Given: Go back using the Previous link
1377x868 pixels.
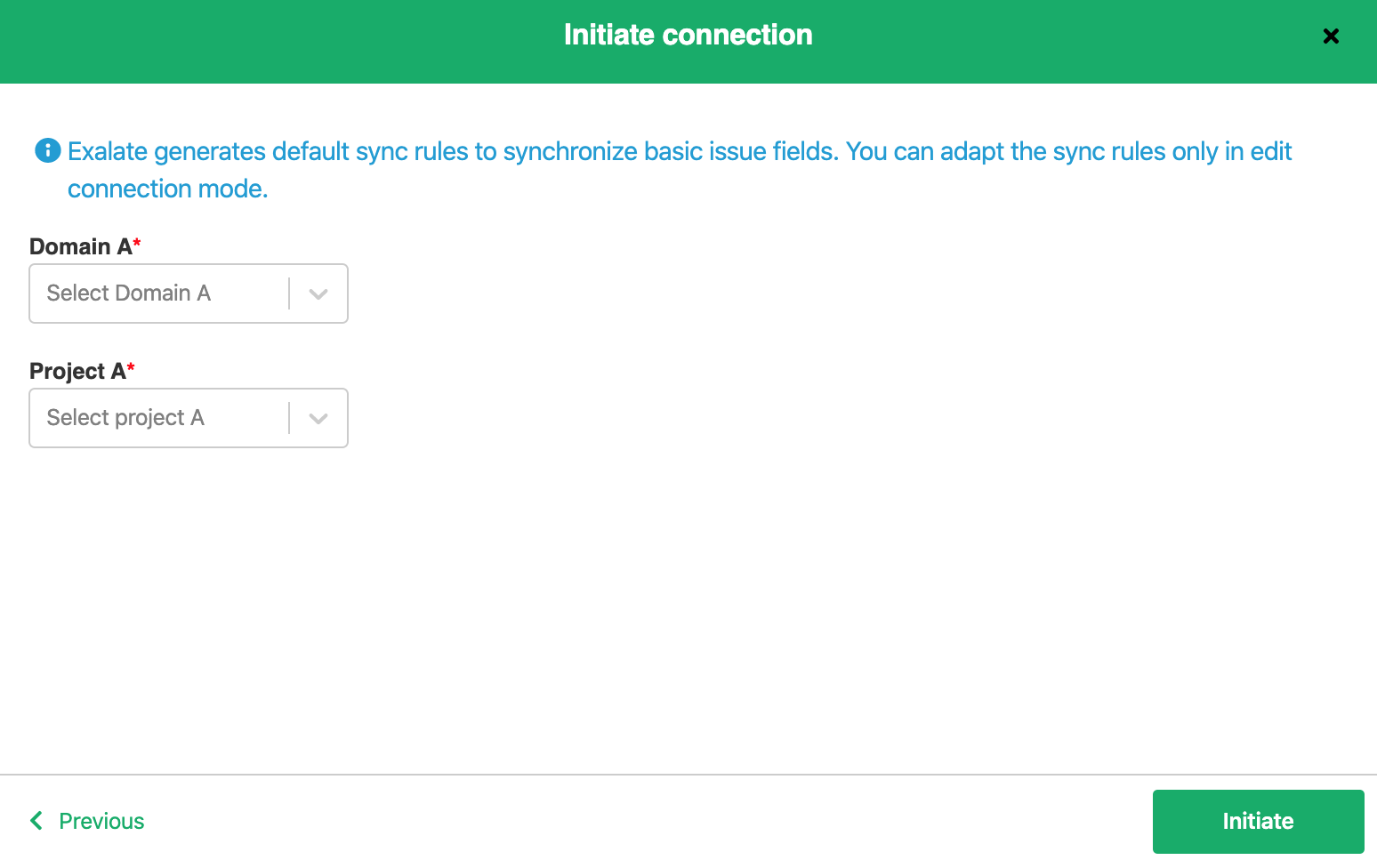Looking at the screenshot, I should pos(101,821).
